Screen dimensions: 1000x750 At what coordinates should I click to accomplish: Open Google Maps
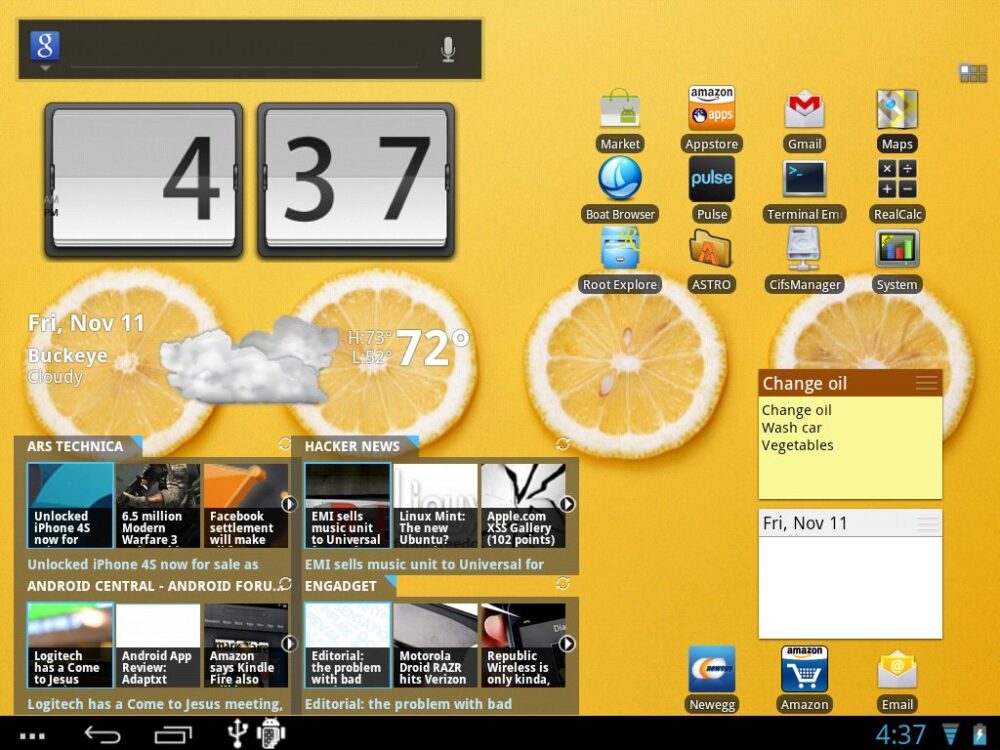point(896,110)
